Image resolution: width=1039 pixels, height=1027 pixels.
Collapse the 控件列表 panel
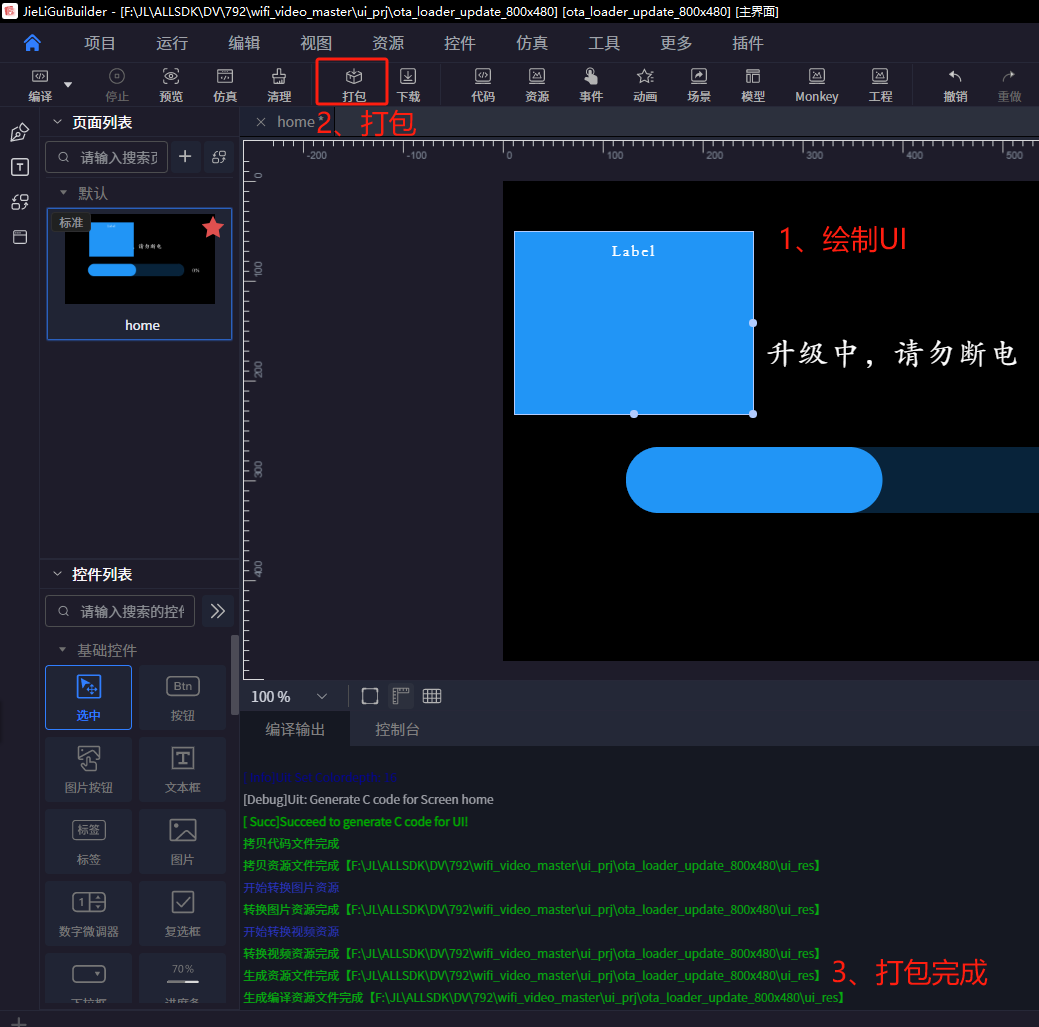pyautogui.click(x=58, y=574)
